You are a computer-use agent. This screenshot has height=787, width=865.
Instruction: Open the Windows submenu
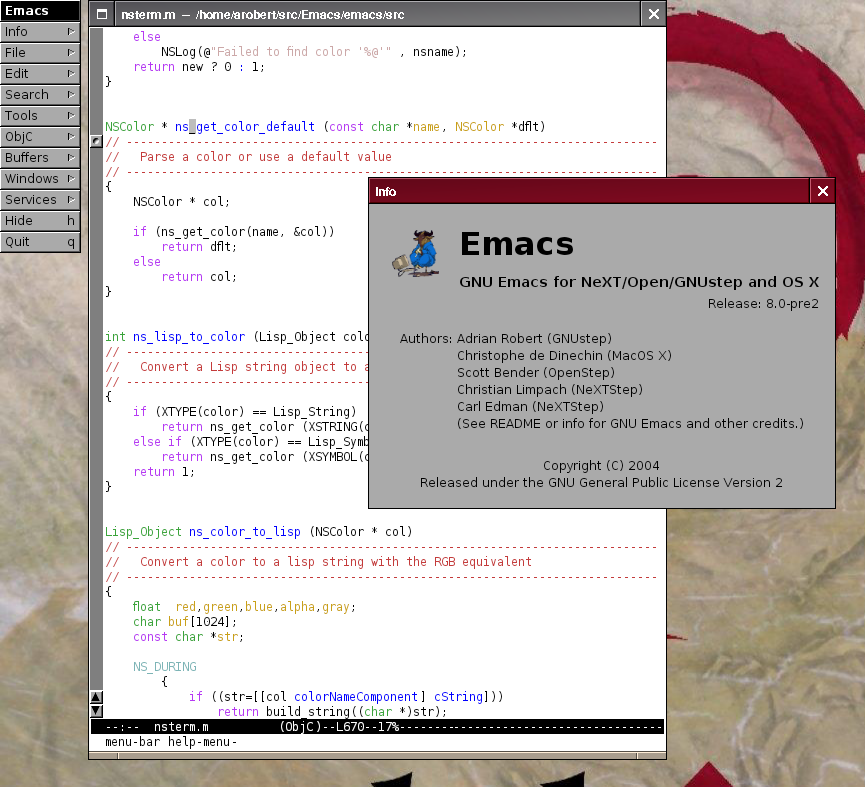40,178
